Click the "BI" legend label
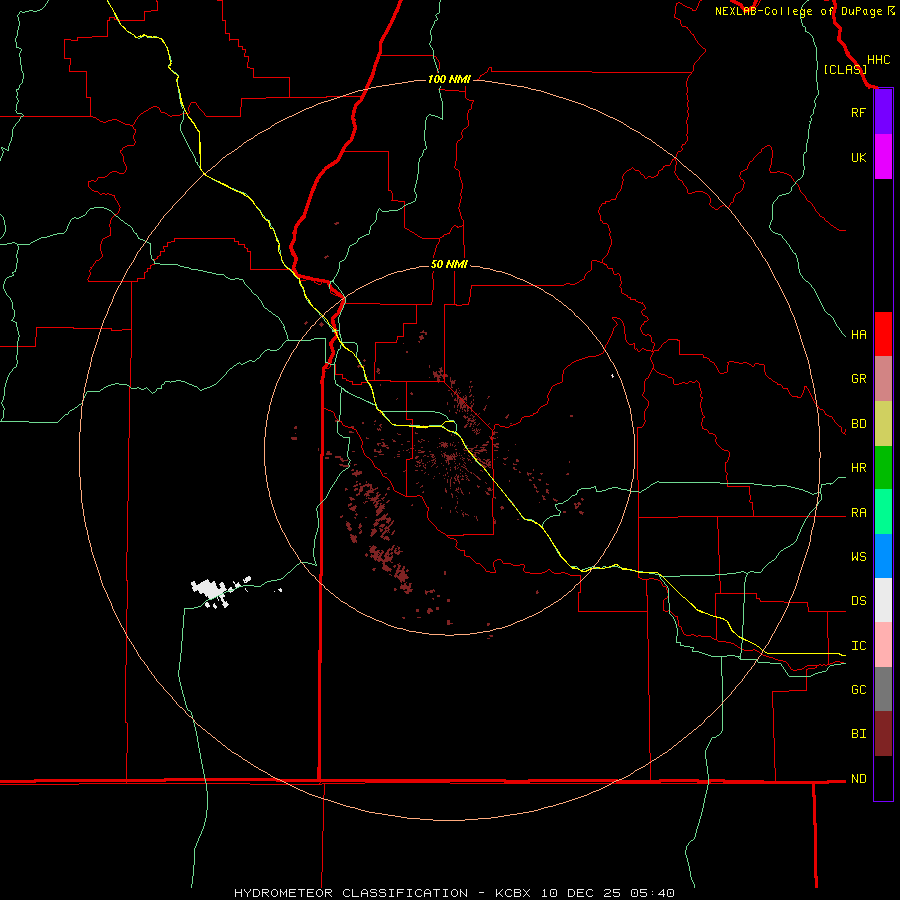This screenshot has height=900, width=900. click(x=858, y=734)
